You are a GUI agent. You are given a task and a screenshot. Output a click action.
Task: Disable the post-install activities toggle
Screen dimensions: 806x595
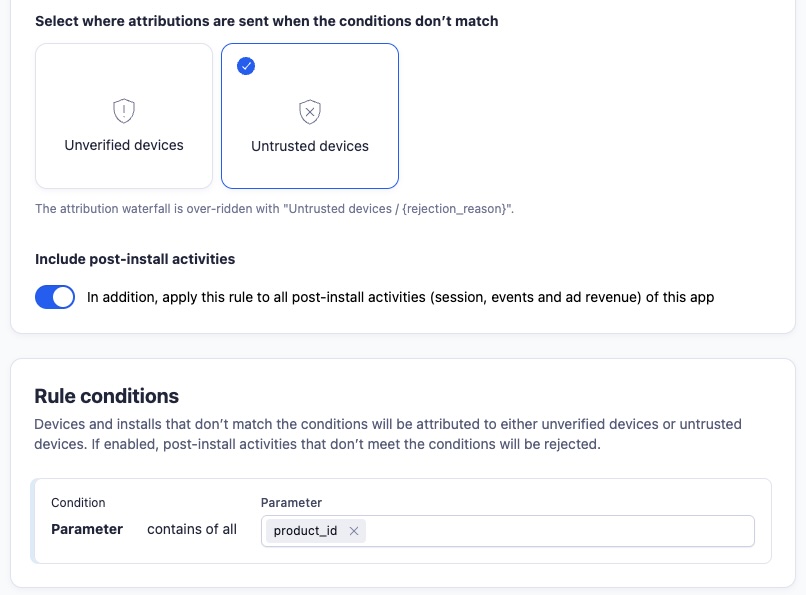[x=55, y=297]
